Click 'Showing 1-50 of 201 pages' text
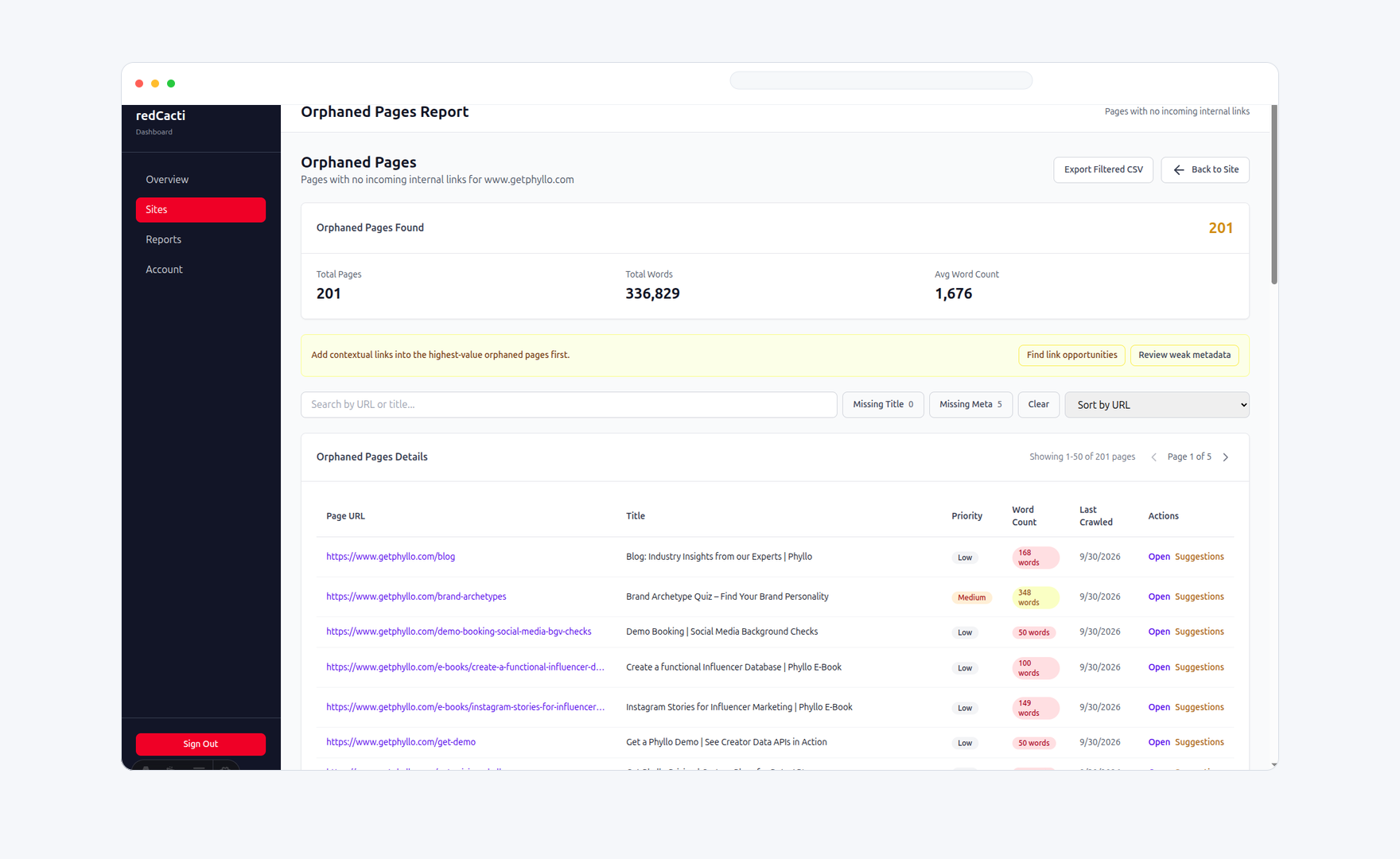The width and height of the screenshot is (1400, 859). 1082,457
